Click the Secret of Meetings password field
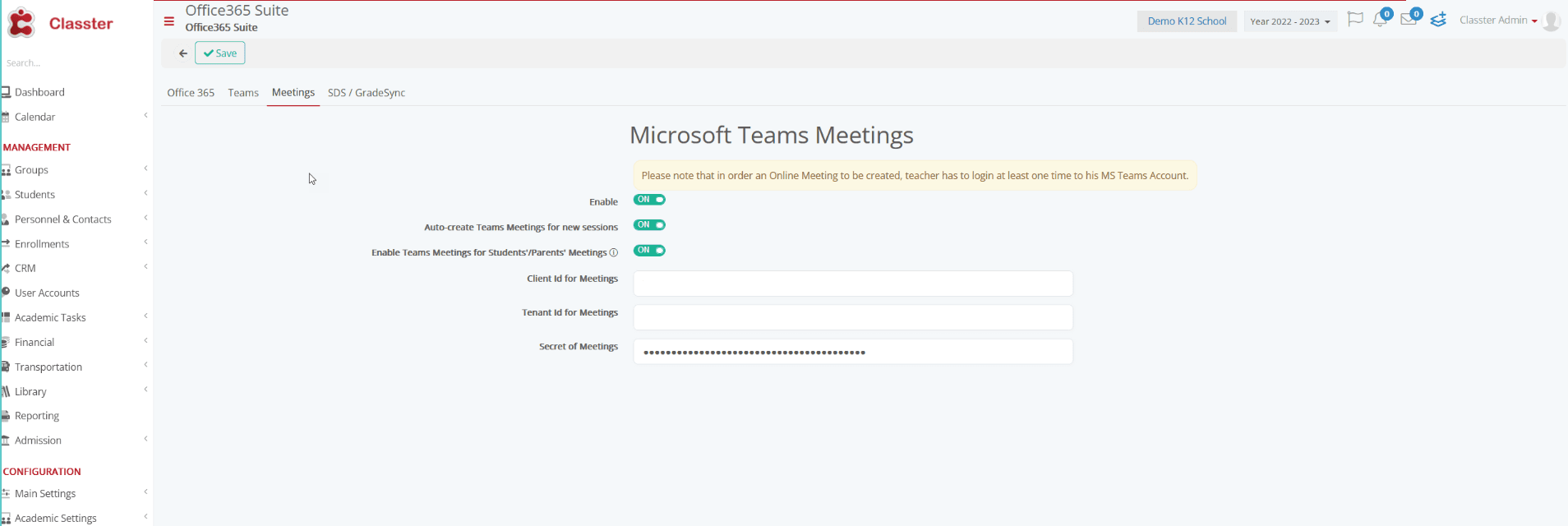This screenshot has width=1568, height=526. 853,352
